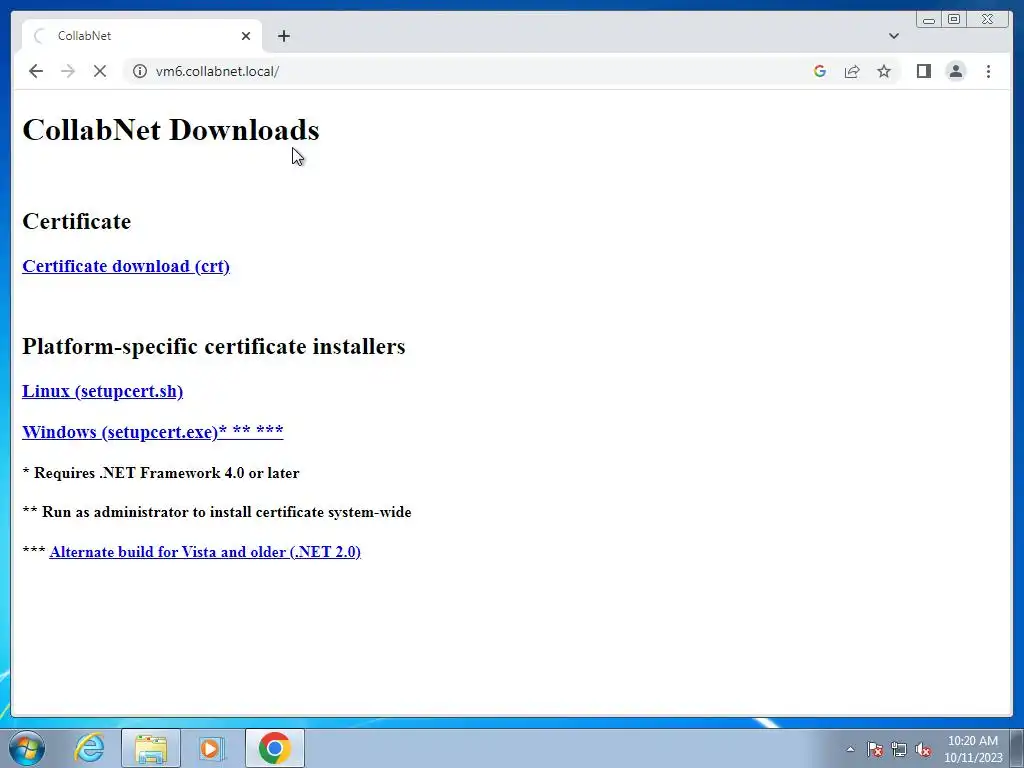Open the network status tray icon
Image resolution: width=1024 pixels, height=768 pixels.
(899, 749)
